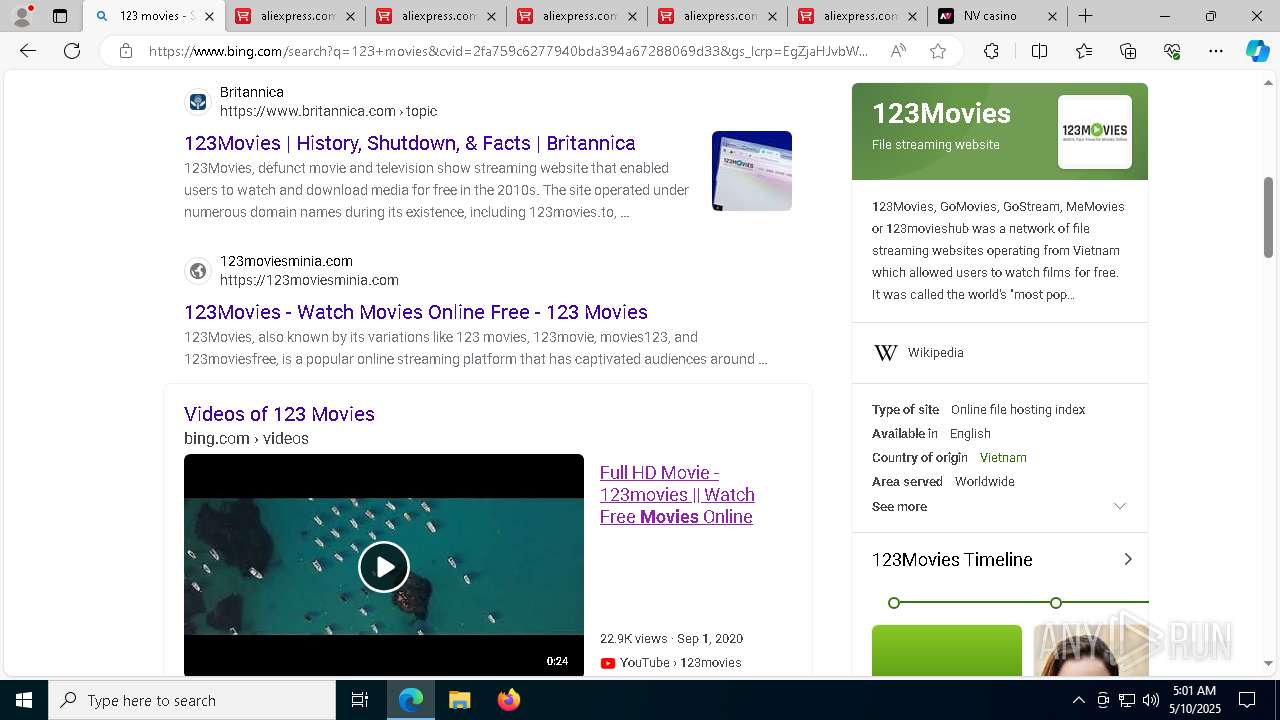Go back to the previous page
The height and width of the screenshot is (720, 1280).
coord(28,51)
